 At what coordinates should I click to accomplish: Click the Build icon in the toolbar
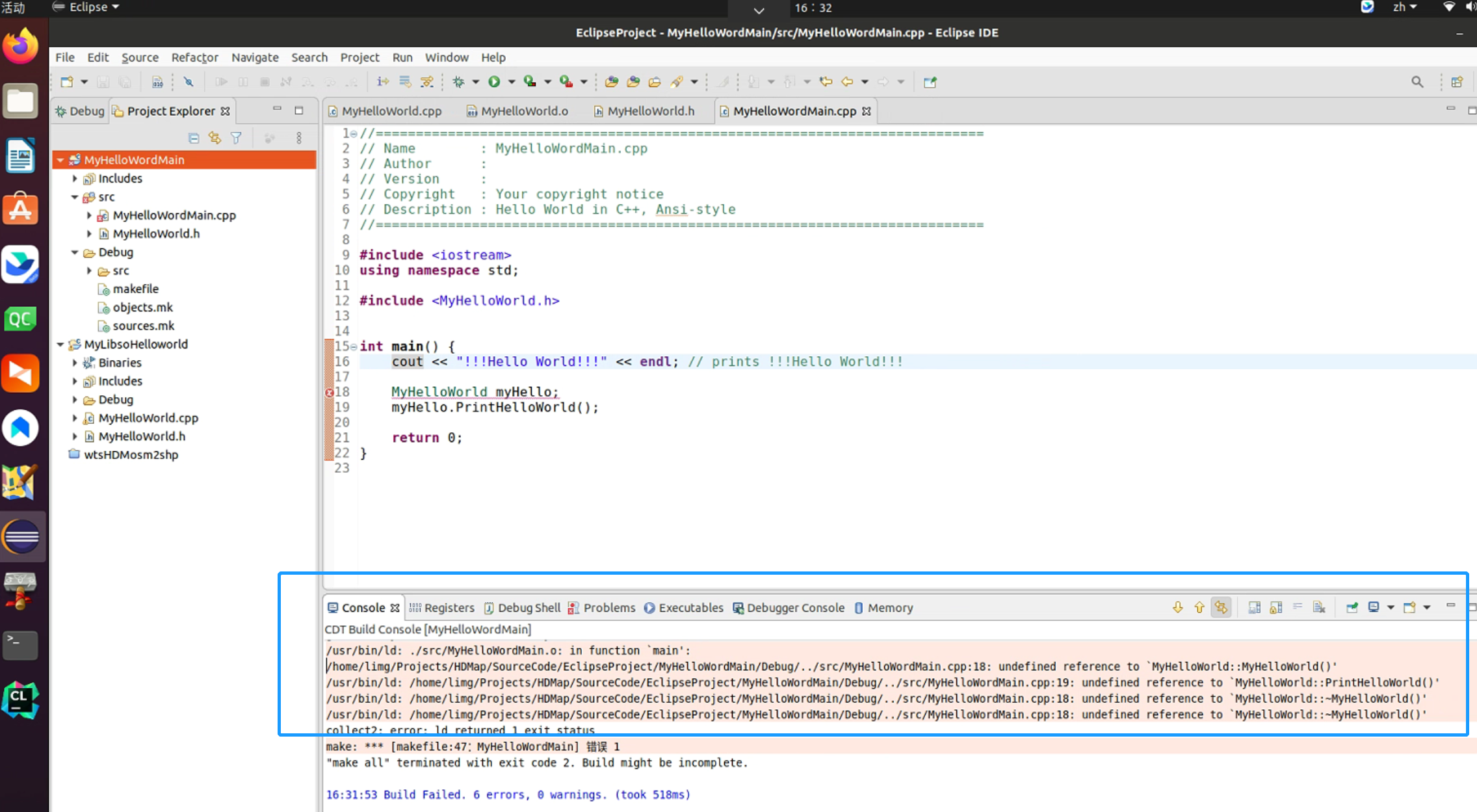(x=158, y=81)
